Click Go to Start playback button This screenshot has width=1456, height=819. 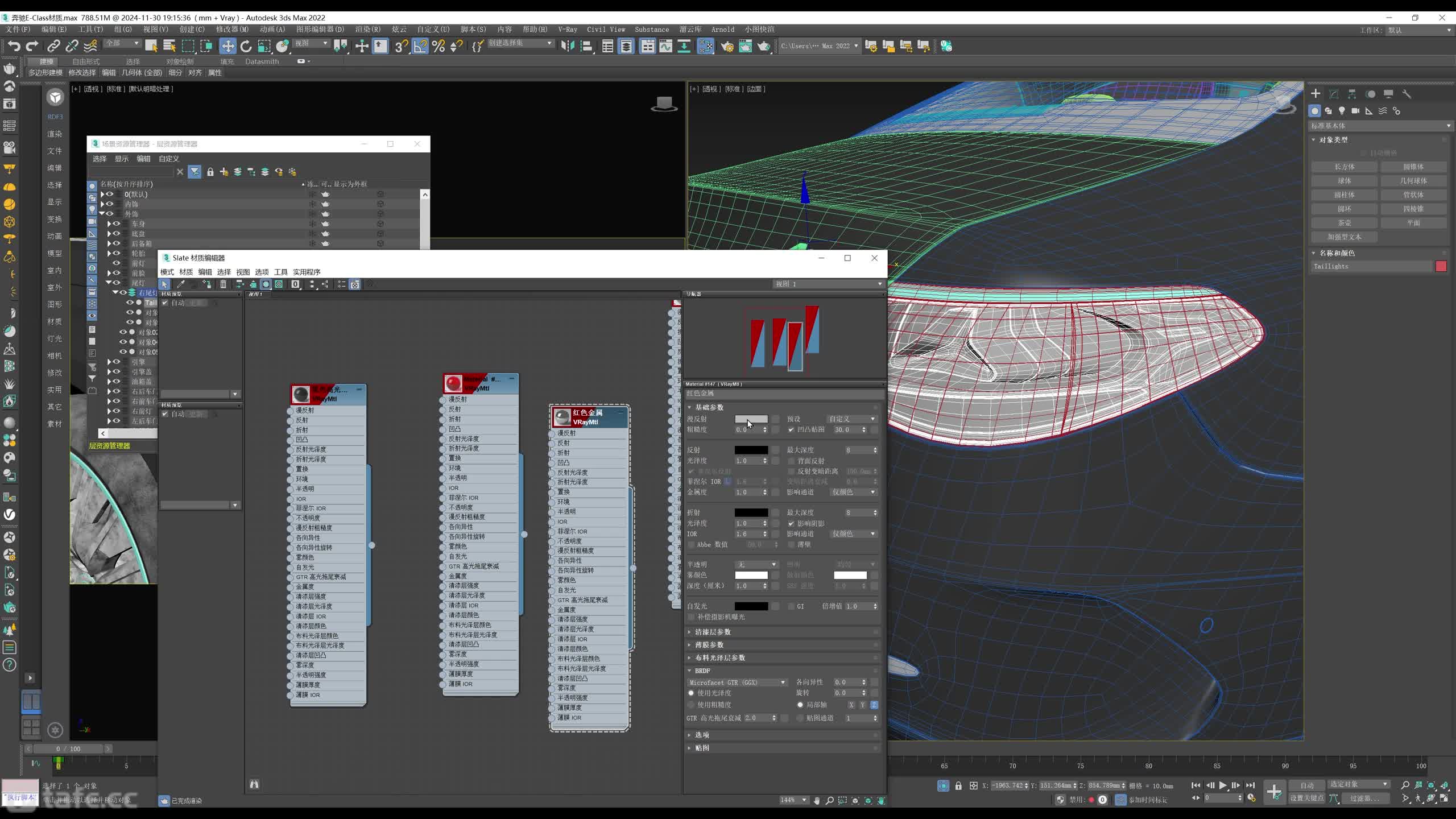(x=1196, y=785)
